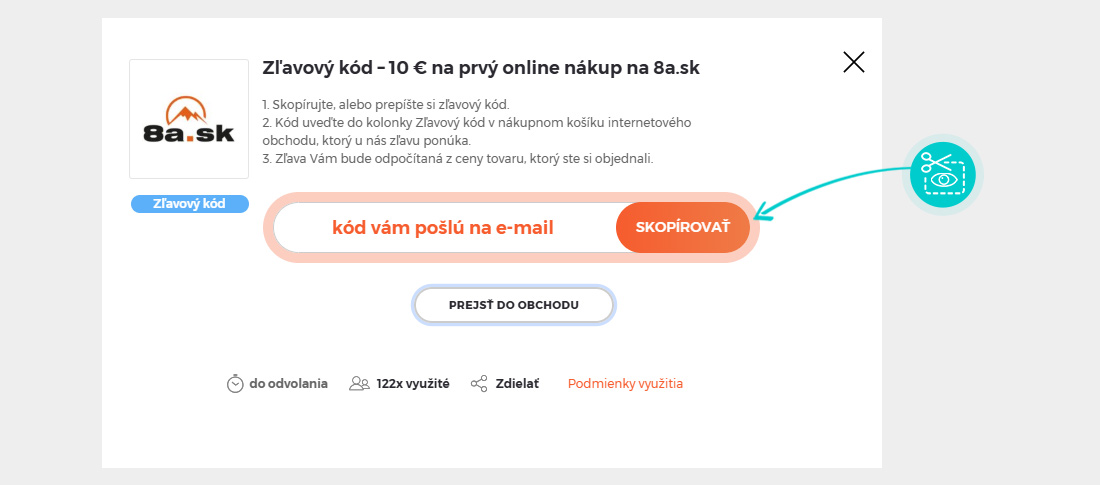
Task: Select the '122x využité' usage text
Action: (412, 384)
